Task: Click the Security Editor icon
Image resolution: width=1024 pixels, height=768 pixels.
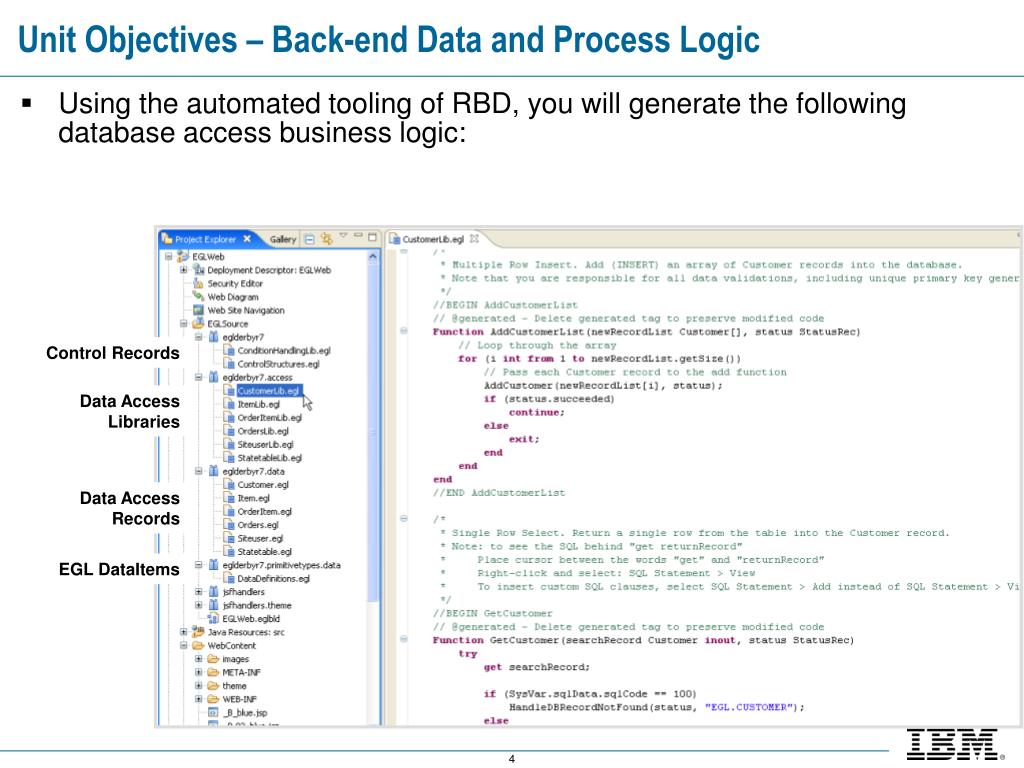Action: [x=198, y=283]
